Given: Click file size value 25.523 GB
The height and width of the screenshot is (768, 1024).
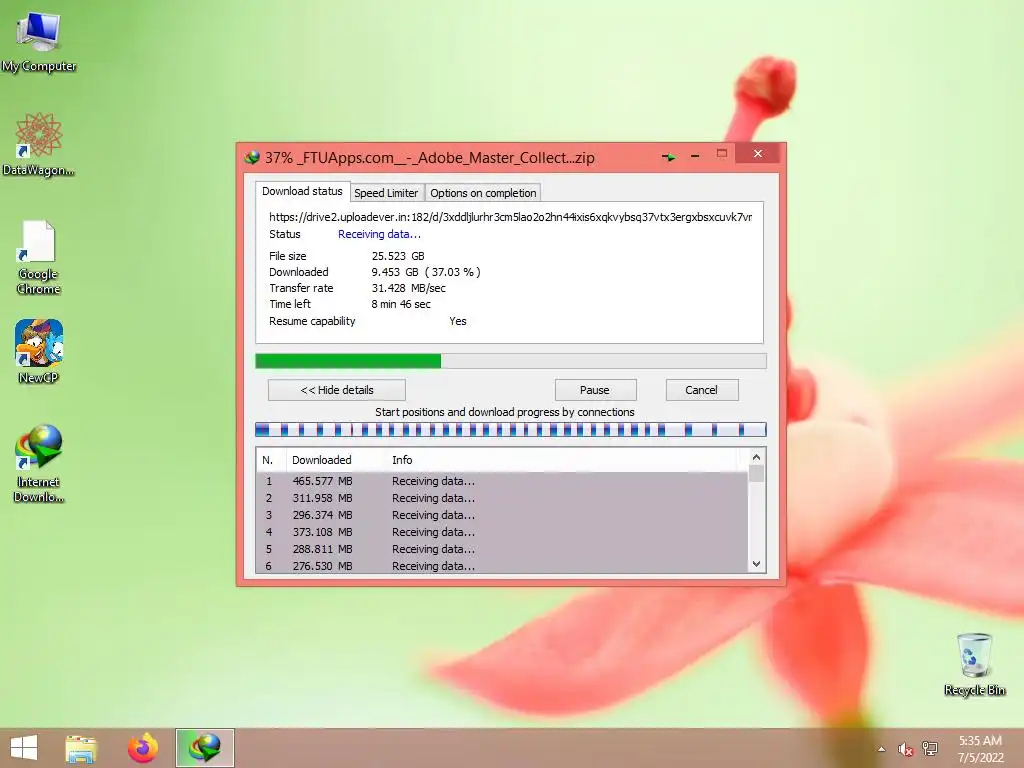Looking at the screenshot, I should [x=398, y=256].
